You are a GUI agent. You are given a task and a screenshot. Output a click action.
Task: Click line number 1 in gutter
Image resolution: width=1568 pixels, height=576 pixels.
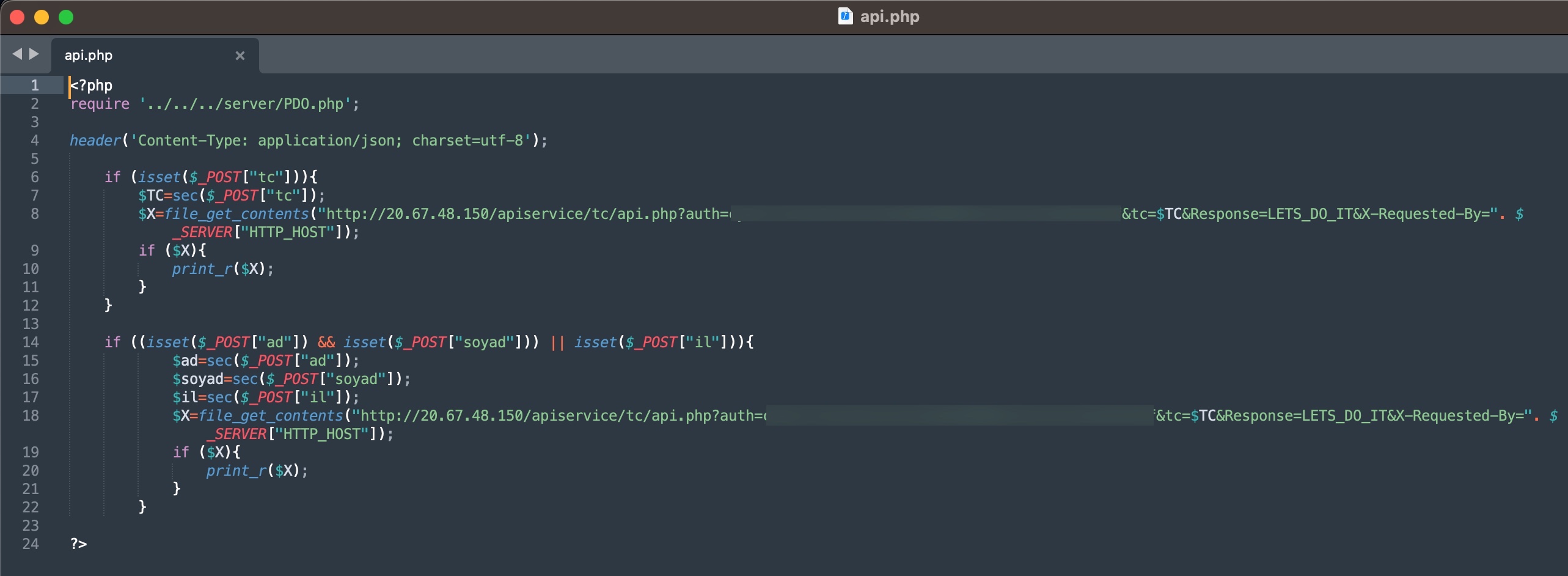coord(35,85)
